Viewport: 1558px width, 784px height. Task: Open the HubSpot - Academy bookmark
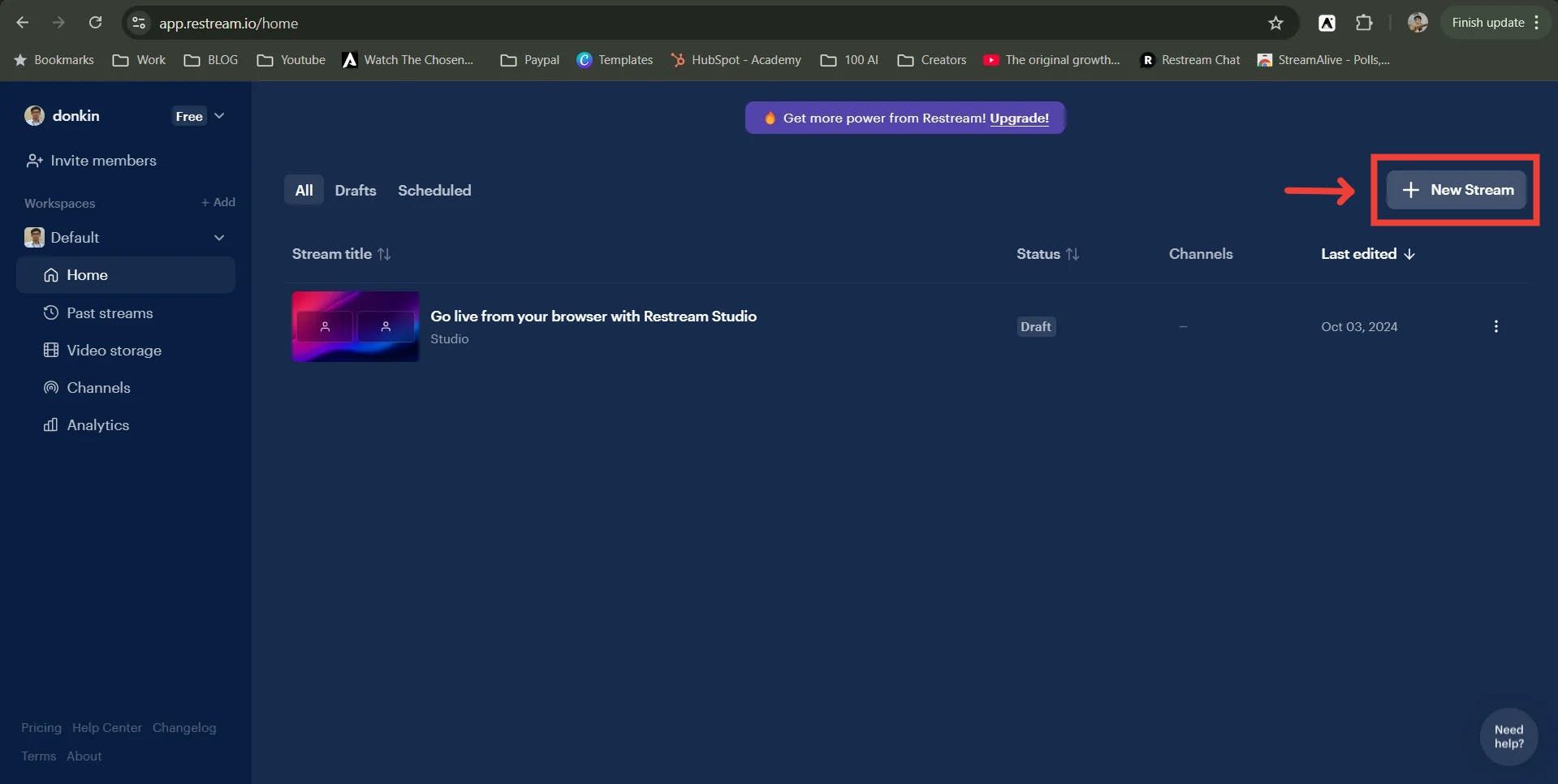(736, 60)
